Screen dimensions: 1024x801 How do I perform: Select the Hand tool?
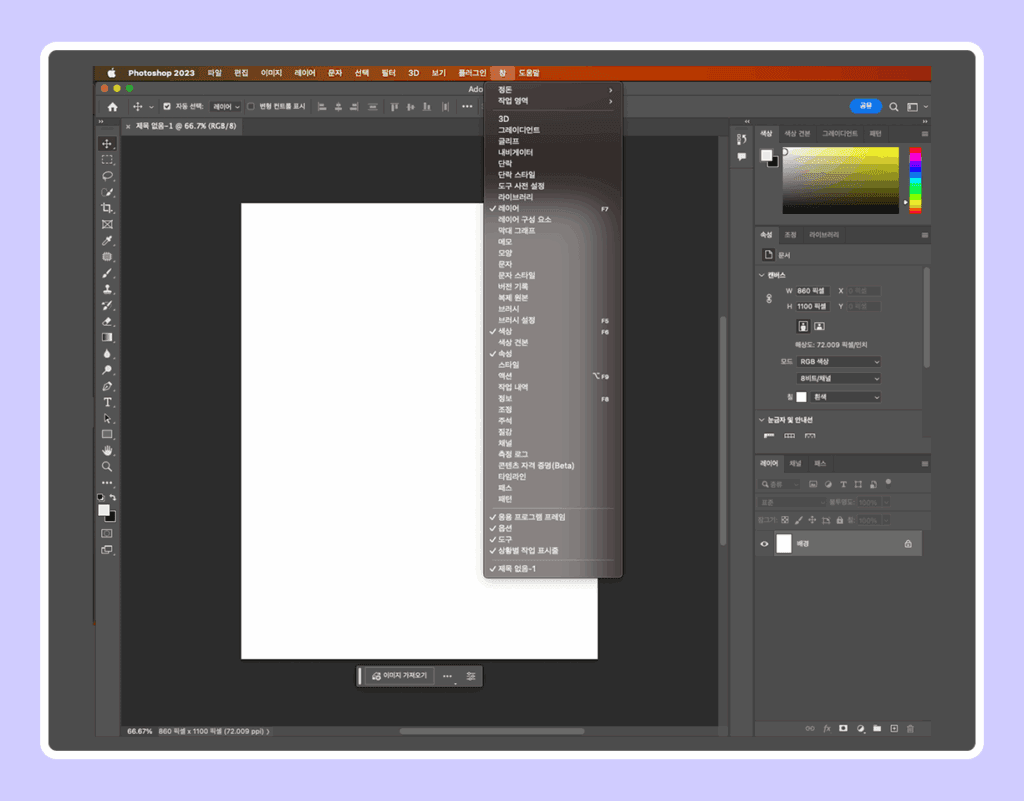(x=107, y=451)
